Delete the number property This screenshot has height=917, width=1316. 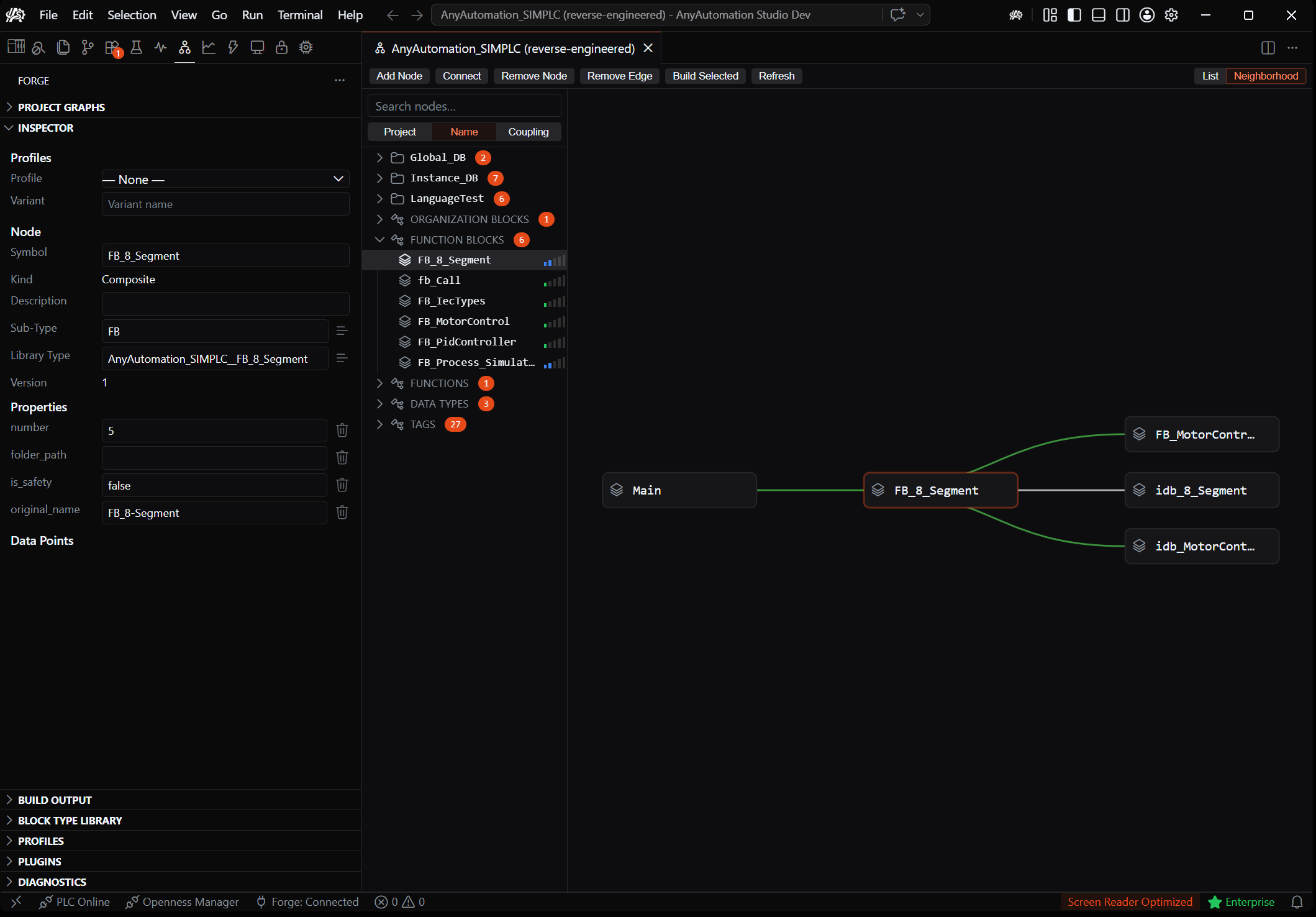(x=342, y=430)
